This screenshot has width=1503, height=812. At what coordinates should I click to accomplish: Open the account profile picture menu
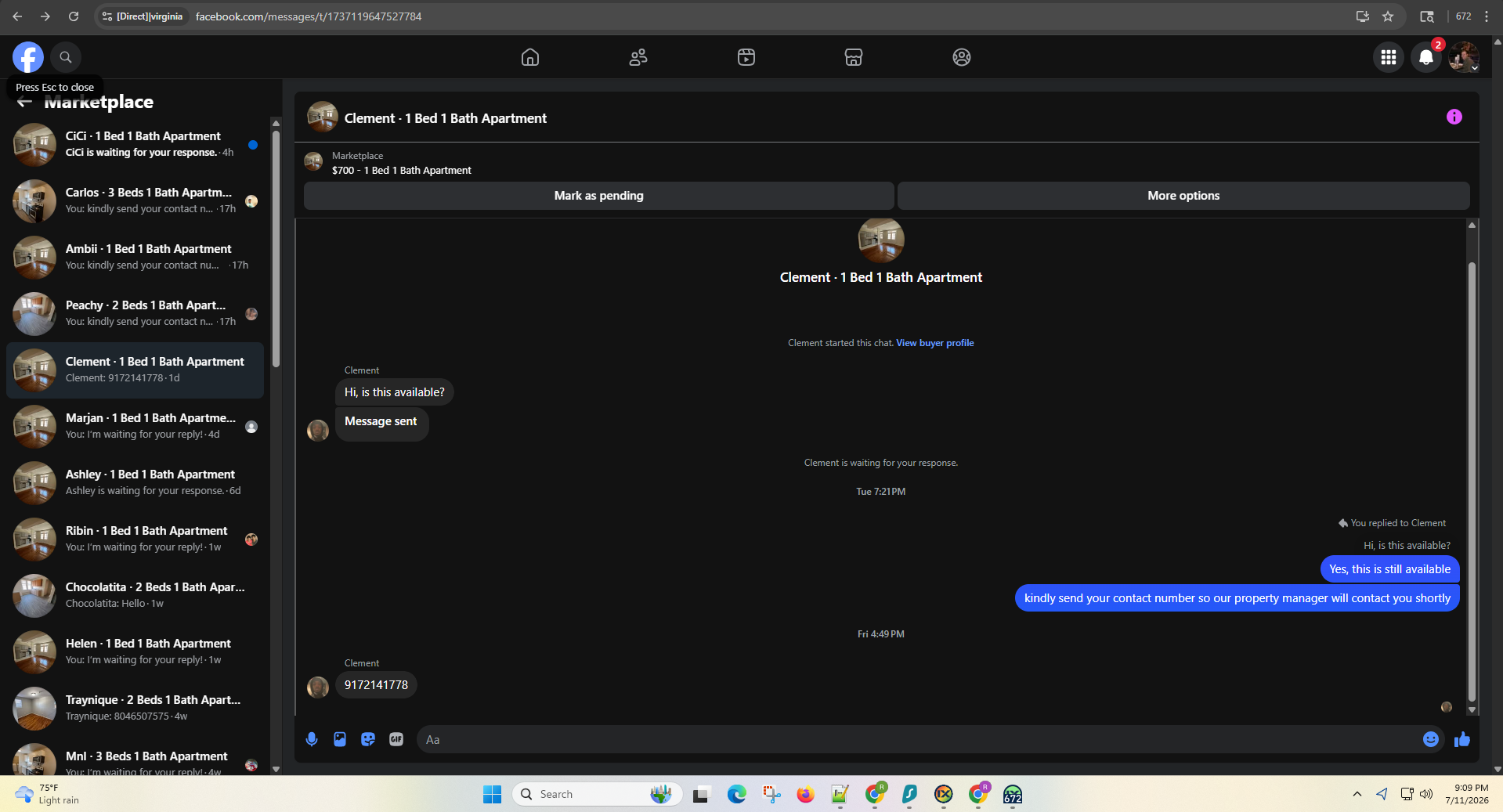tap(1464, 57)
